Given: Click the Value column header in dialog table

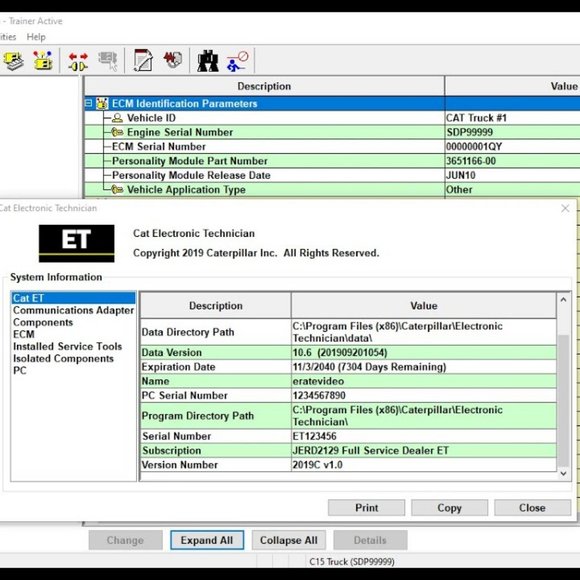Looking at the screenshot, I should (x=424, y=306).
